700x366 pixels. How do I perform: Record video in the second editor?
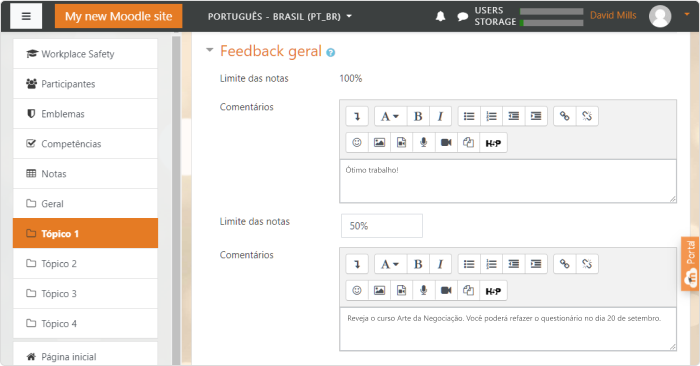[446, 291]
